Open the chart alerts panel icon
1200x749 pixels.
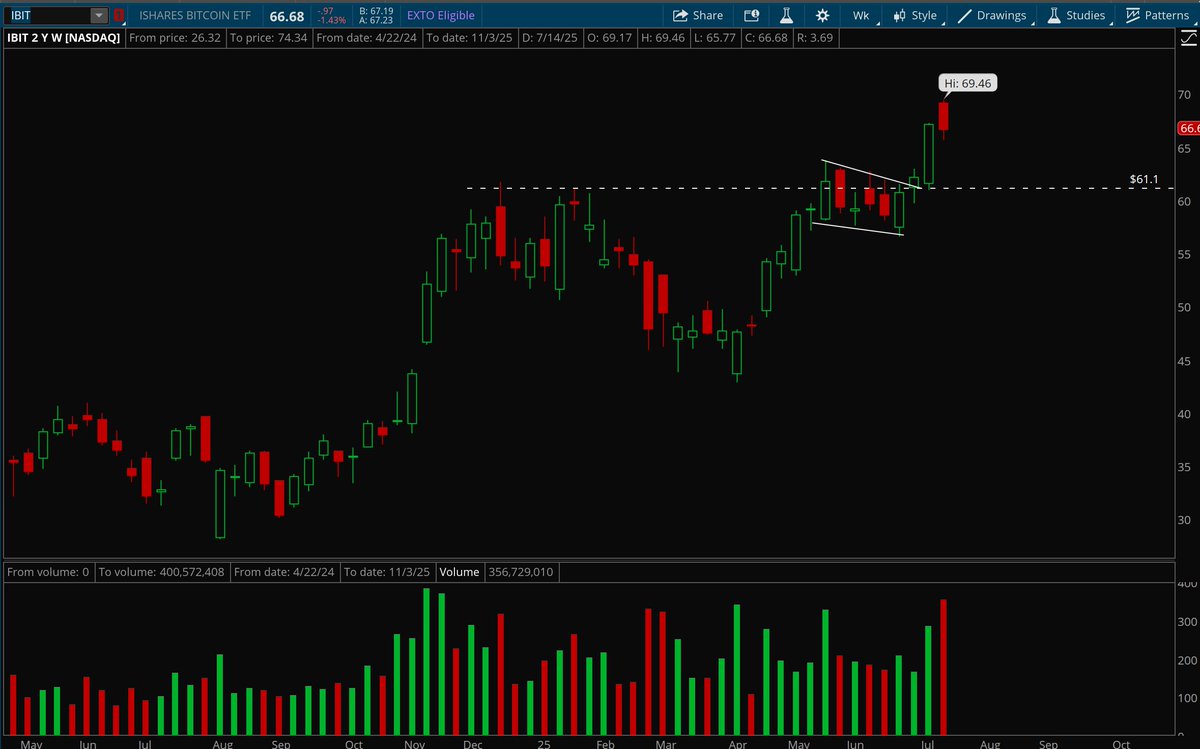(751, 15)
